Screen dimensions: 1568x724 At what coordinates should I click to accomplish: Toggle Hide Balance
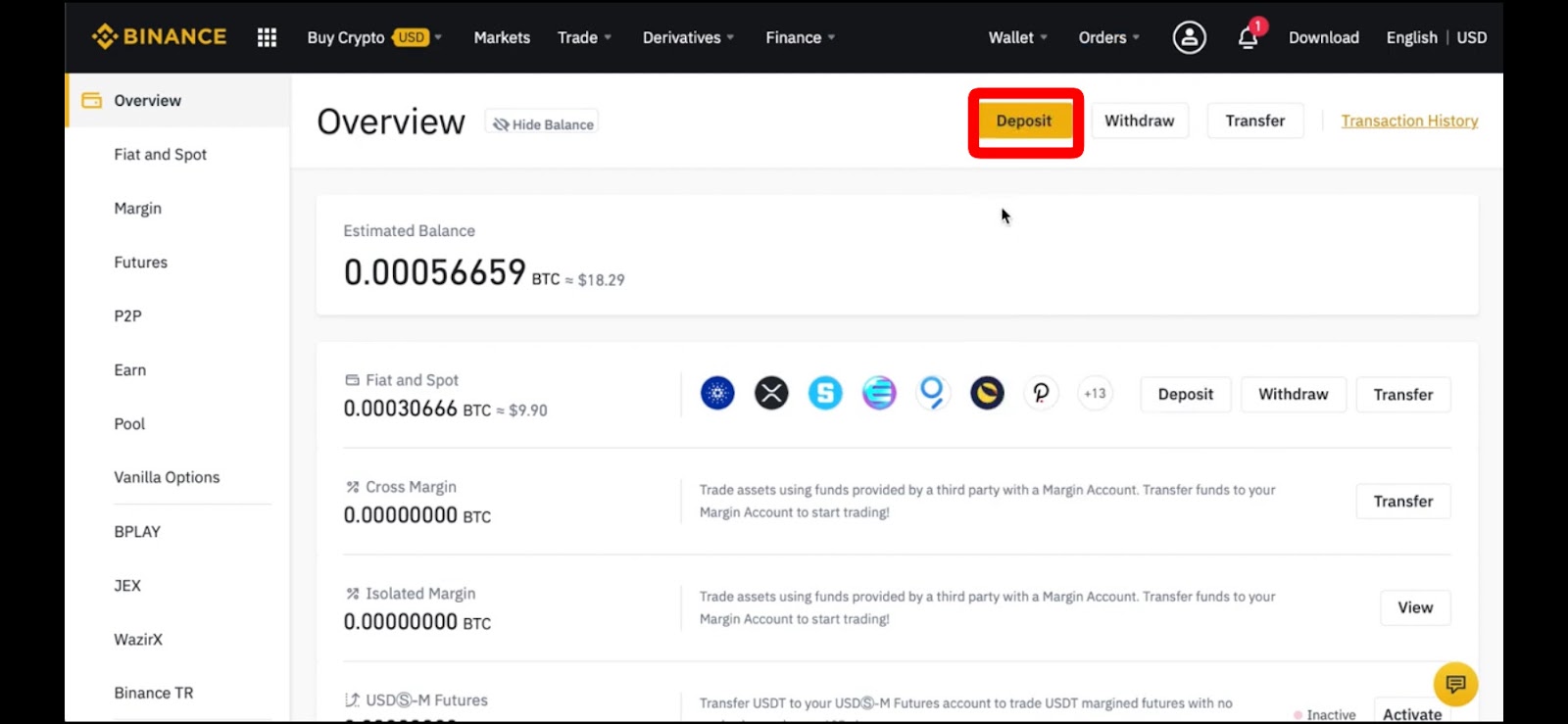click(542, 124)
